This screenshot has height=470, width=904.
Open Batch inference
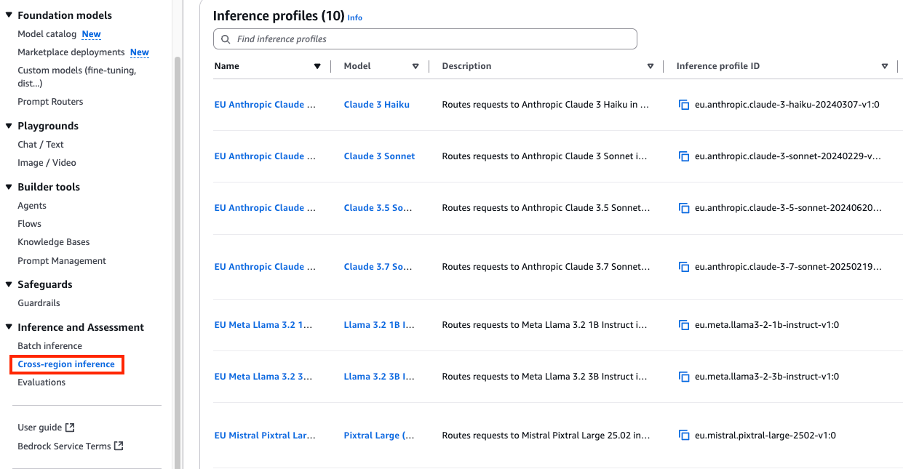click(50, 346)
